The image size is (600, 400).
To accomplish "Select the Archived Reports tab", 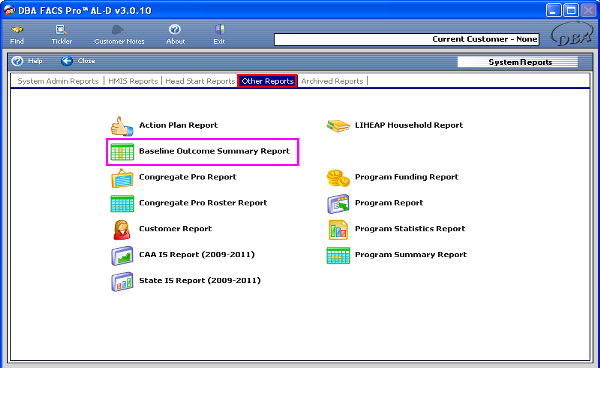I will click(332, 81).
